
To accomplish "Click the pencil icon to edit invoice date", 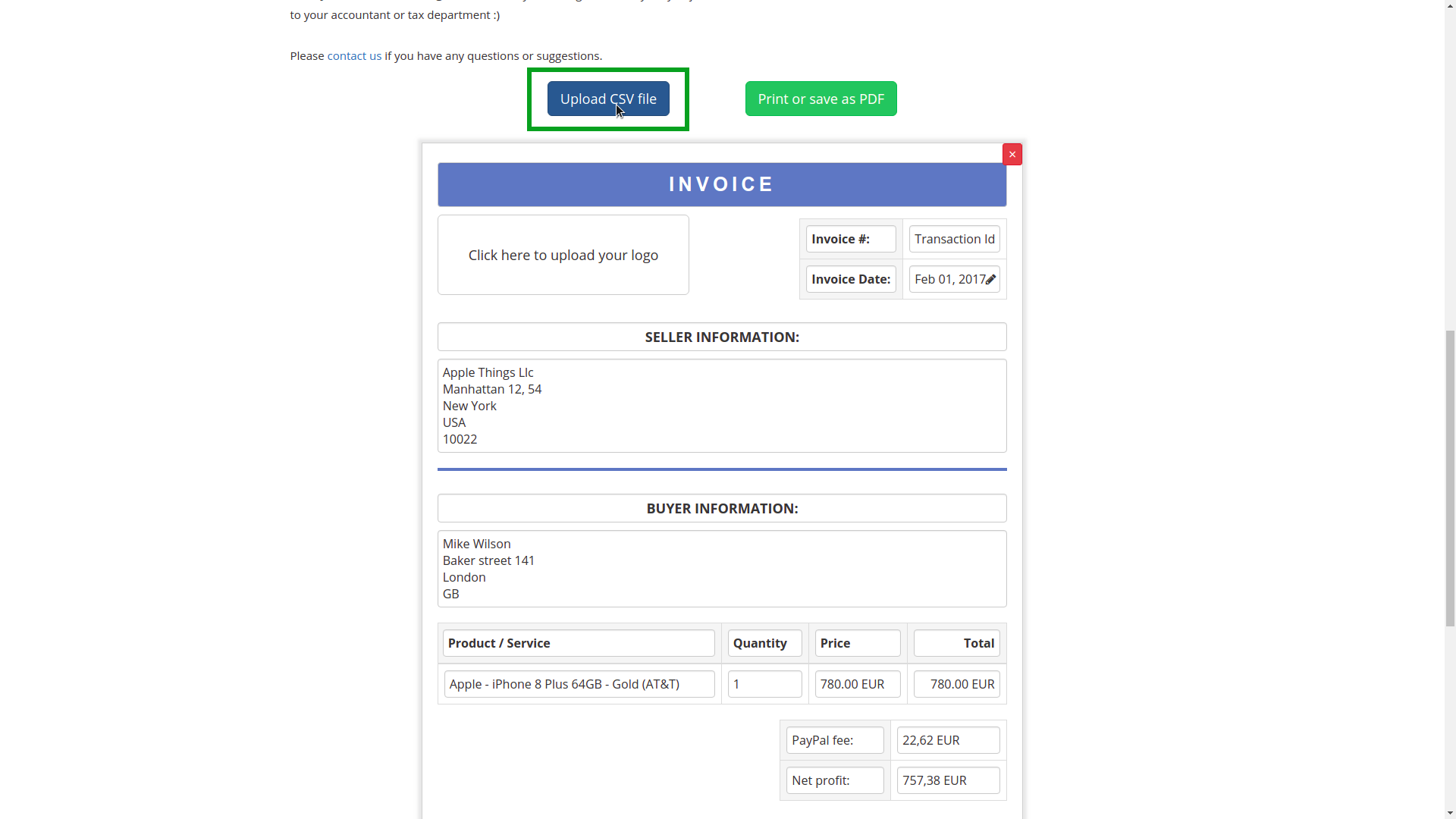I will 990,279.
